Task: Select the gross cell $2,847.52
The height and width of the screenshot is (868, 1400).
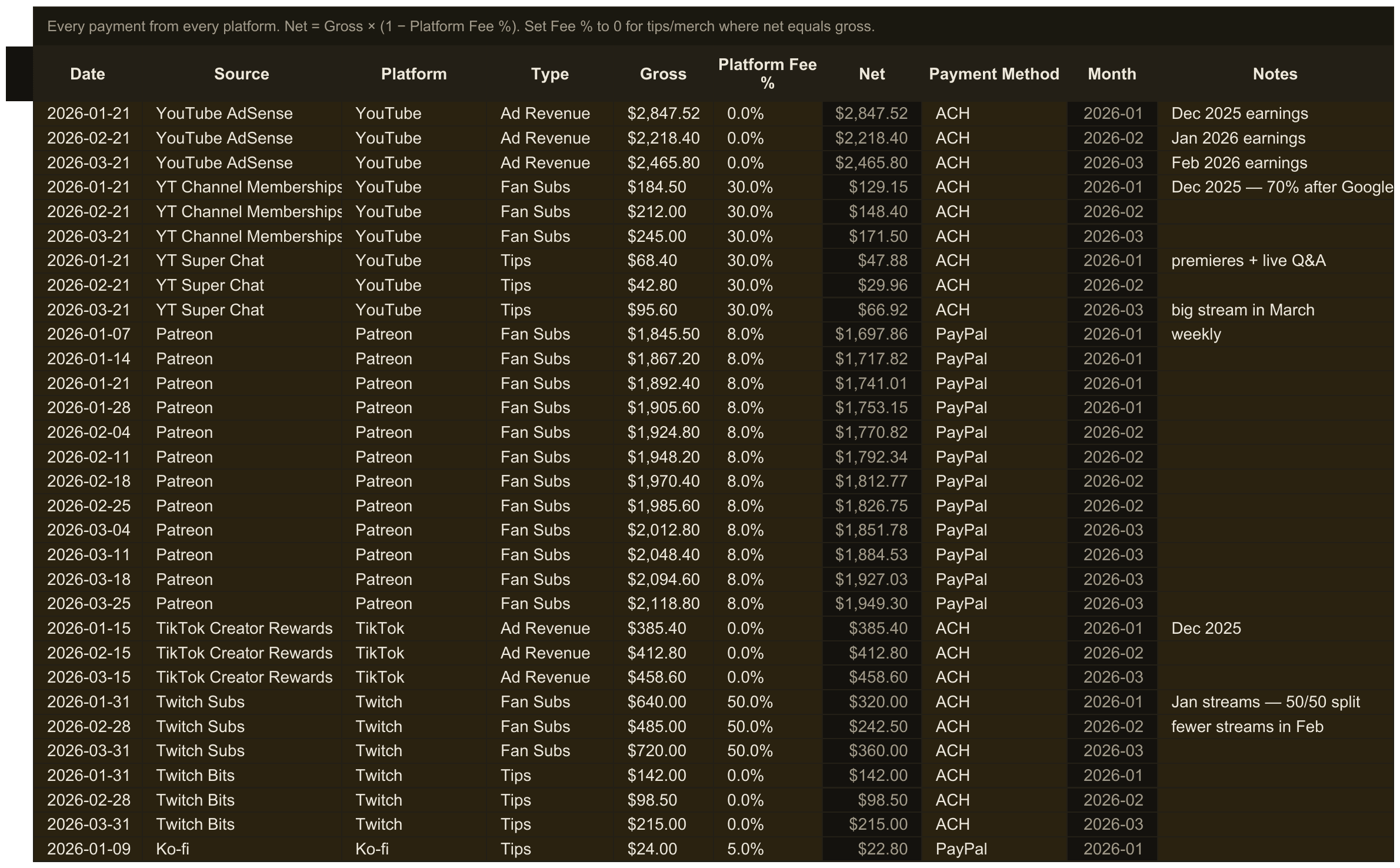Action: [664, 114]
